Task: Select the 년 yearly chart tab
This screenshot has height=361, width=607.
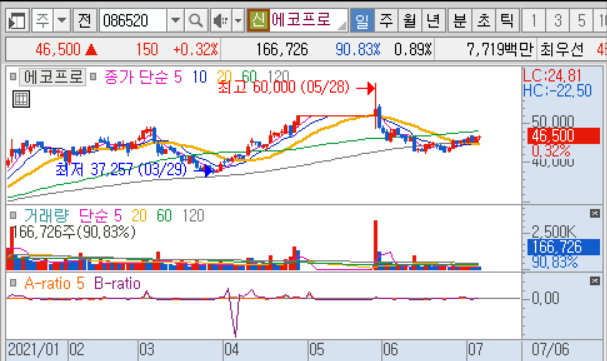Action: [x=433, y=20]
